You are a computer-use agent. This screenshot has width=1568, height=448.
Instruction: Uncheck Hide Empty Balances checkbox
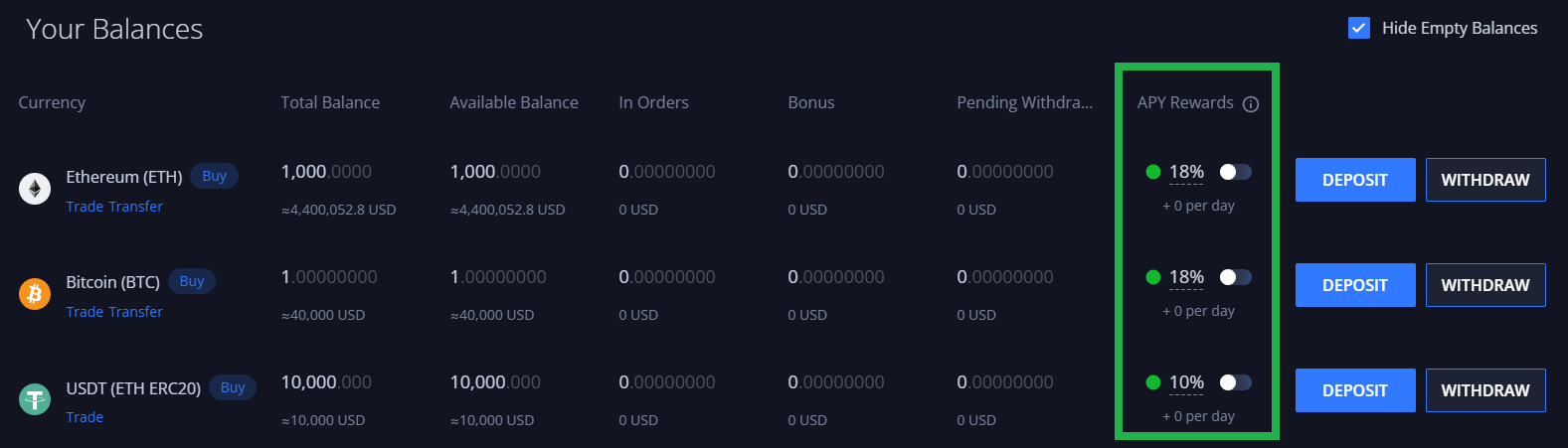1359,28
